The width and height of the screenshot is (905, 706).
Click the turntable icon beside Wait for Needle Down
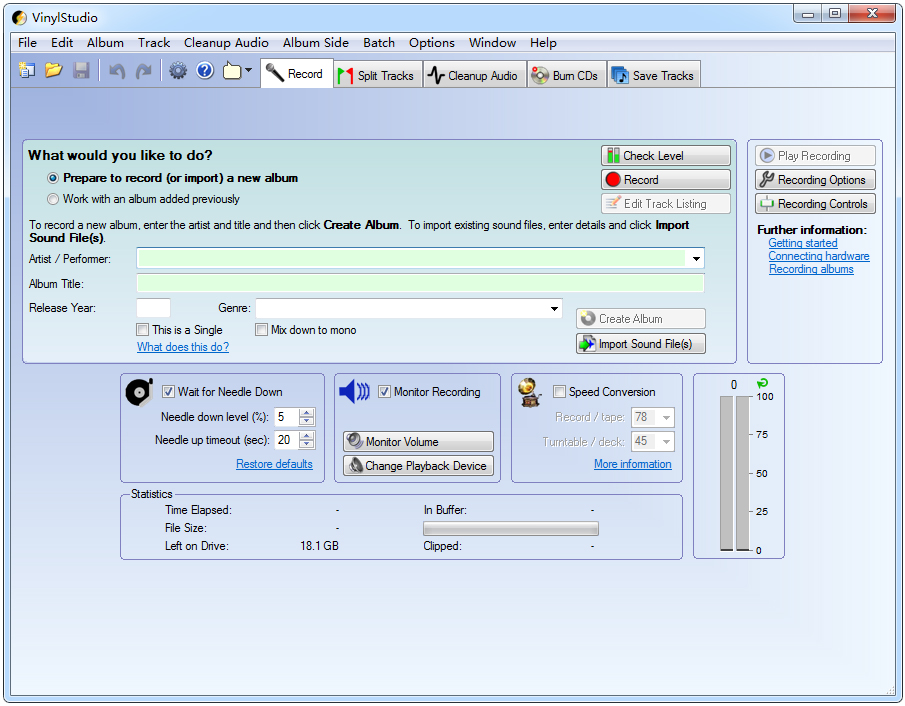(x=139, y=393)
